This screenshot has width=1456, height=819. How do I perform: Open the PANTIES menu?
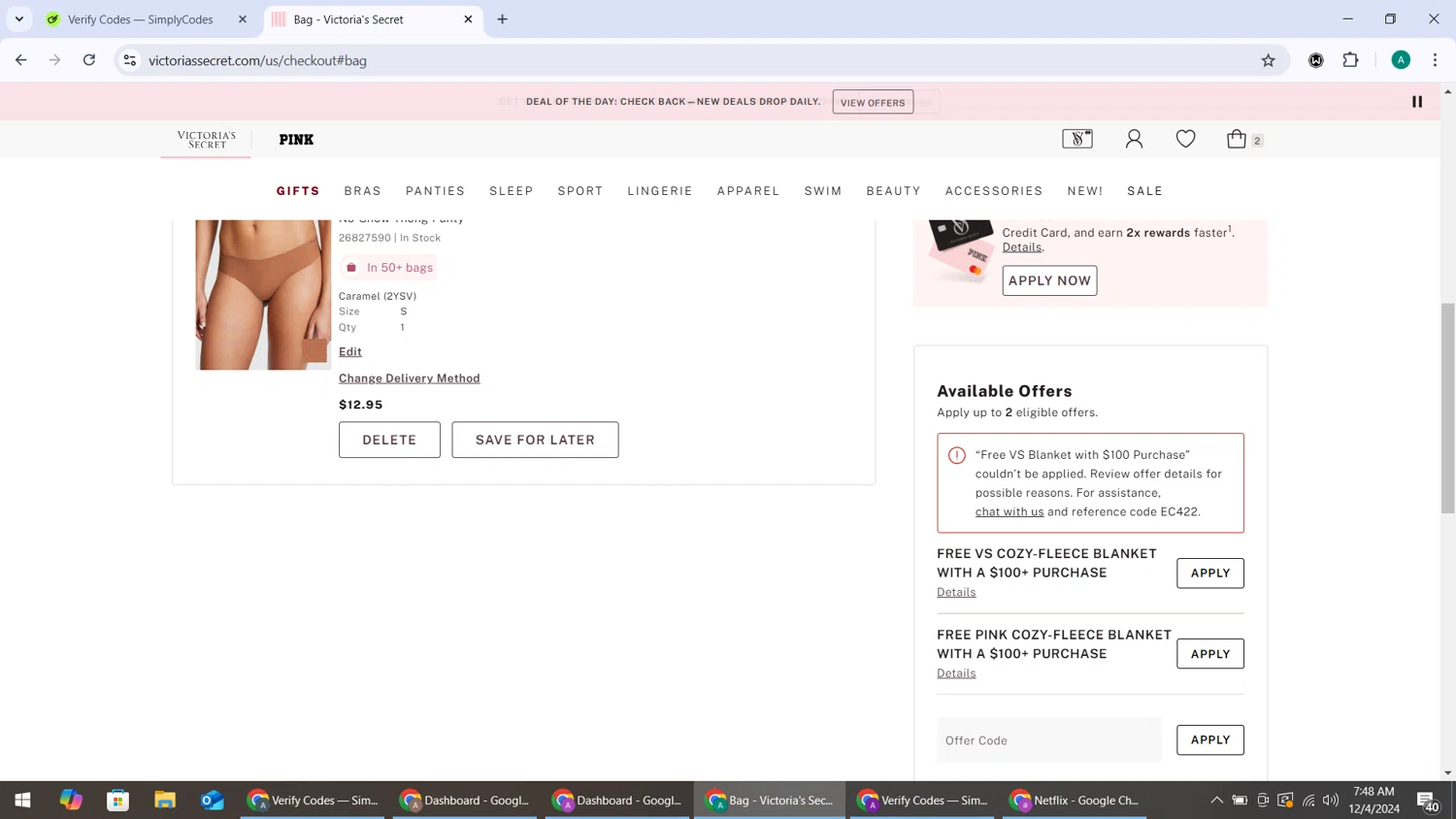point(436,191)
